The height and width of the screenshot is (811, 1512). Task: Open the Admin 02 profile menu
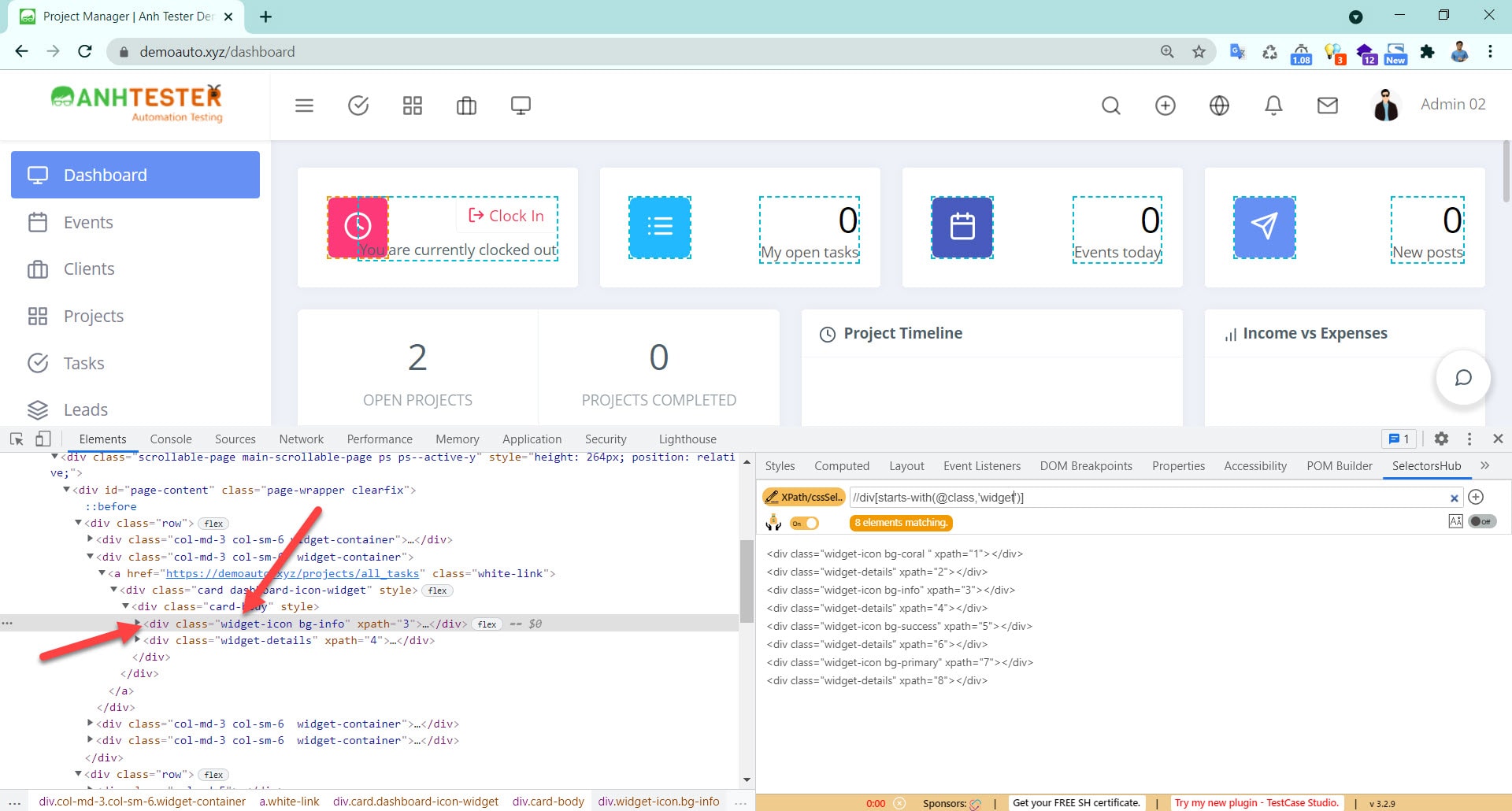1429,105
